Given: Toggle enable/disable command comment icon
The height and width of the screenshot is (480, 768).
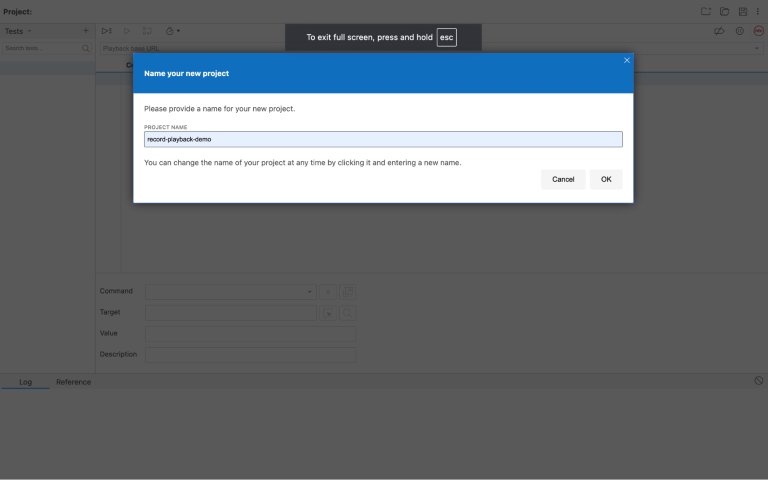Looking at the screenshot, I should [x=328, y=291].
